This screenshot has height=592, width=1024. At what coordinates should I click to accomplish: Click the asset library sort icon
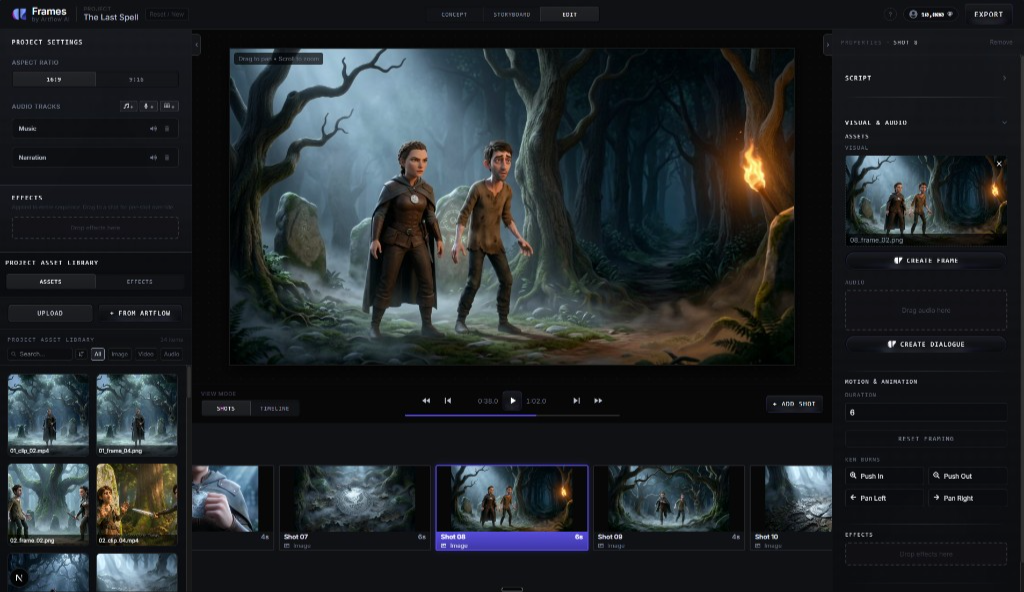coord(81,354)
